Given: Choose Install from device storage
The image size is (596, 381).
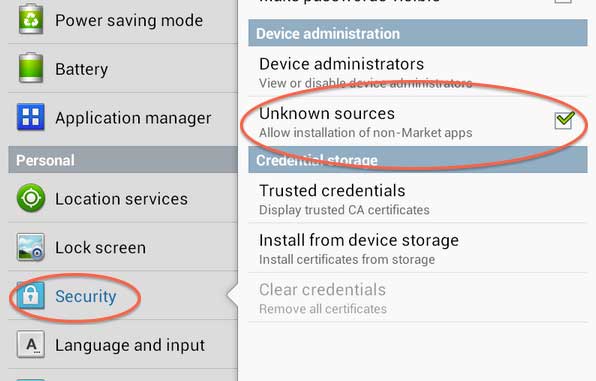Looking at the screenshot, I should click(417, 248).
